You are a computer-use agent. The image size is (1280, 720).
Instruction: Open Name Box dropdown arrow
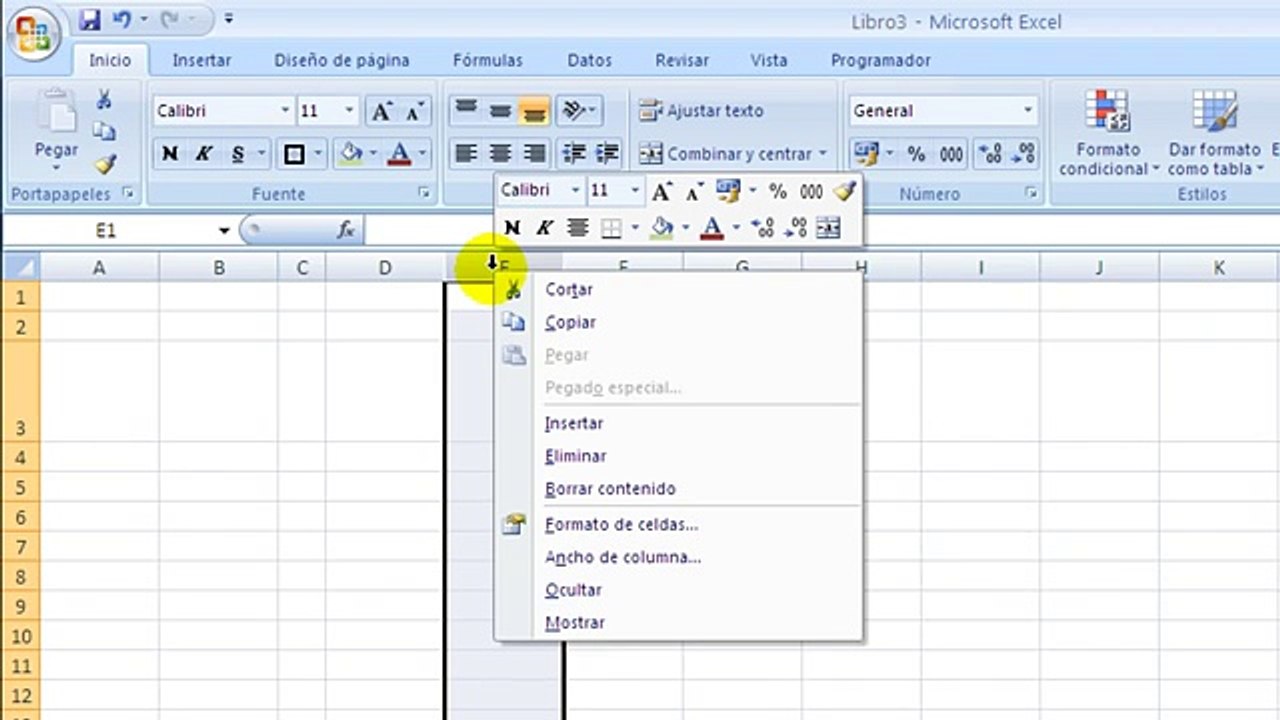(x=224, y=231)
